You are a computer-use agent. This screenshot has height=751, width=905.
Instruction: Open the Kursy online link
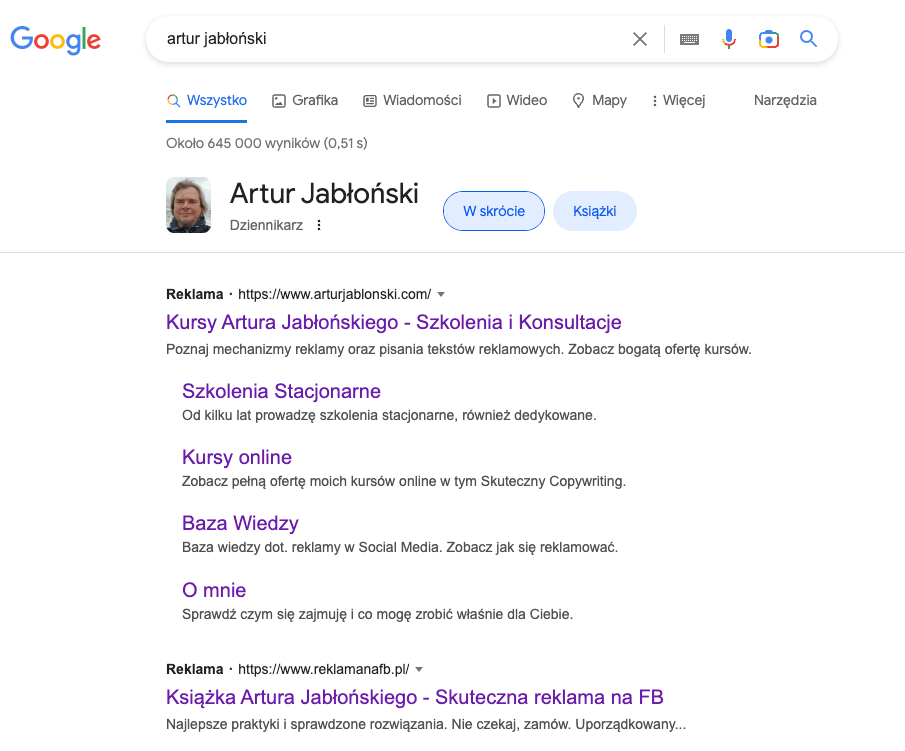(236, 457)
